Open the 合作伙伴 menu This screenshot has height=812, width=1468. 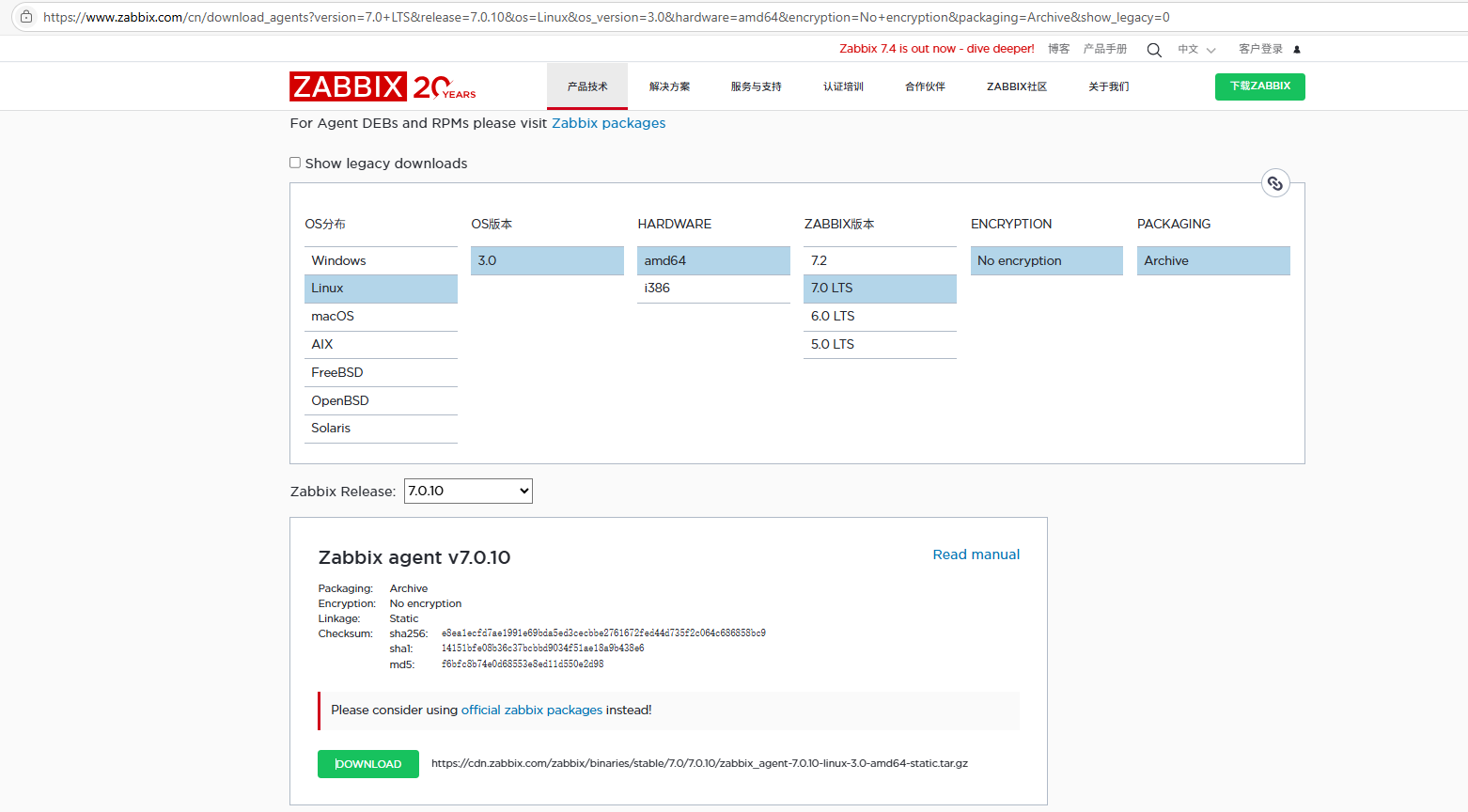[925, 86]
